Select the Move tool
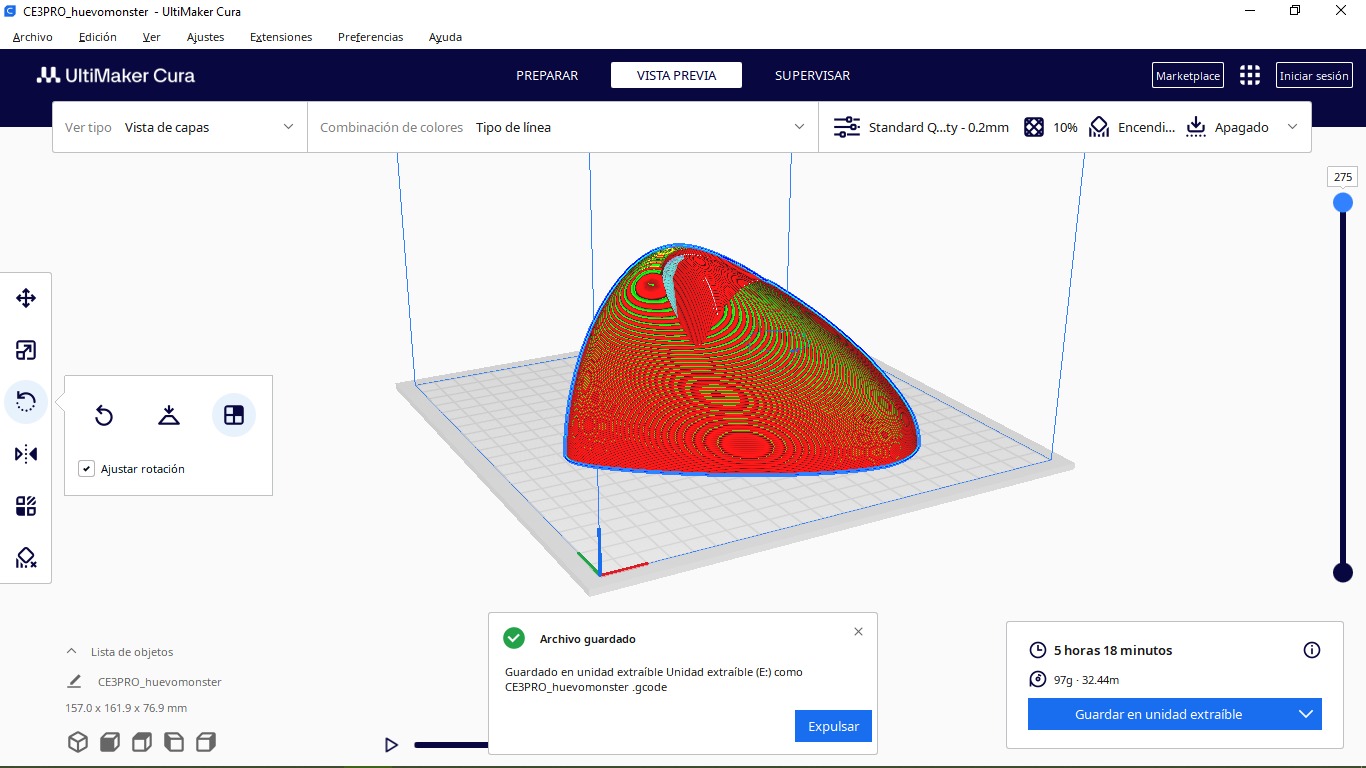Viewport: 1366px width, 768px height. 26,298
